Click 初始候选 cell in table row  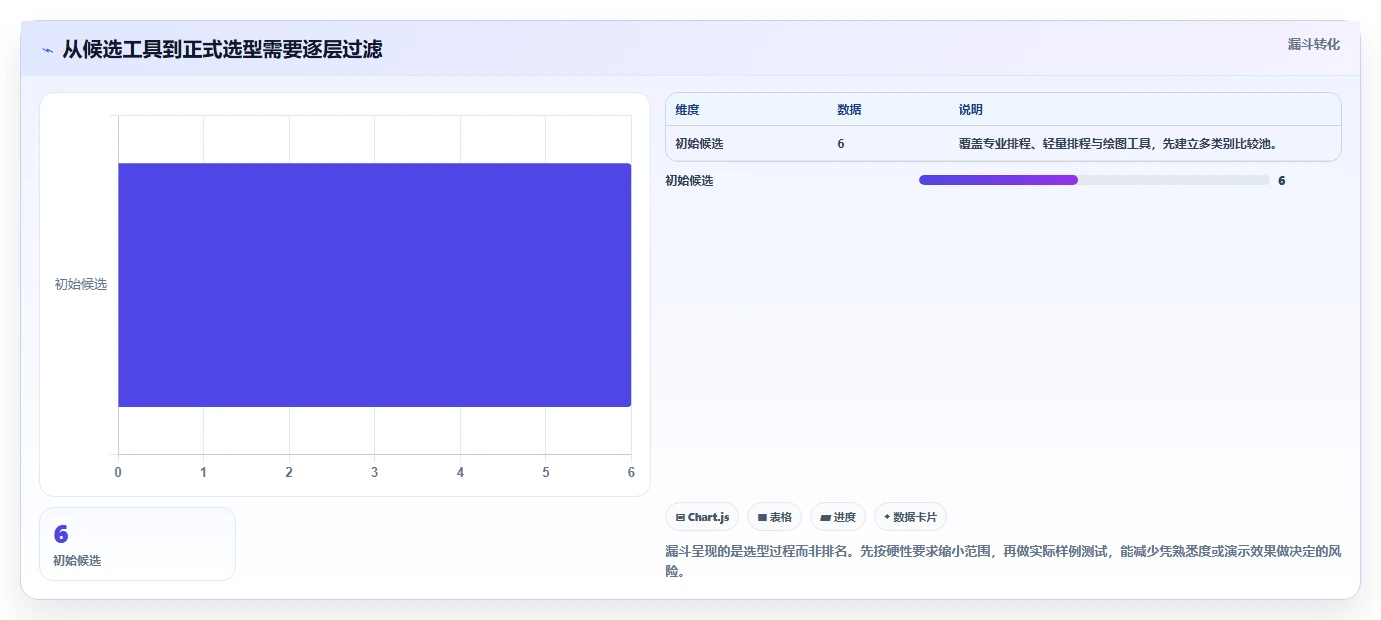[x=699, y=144]
